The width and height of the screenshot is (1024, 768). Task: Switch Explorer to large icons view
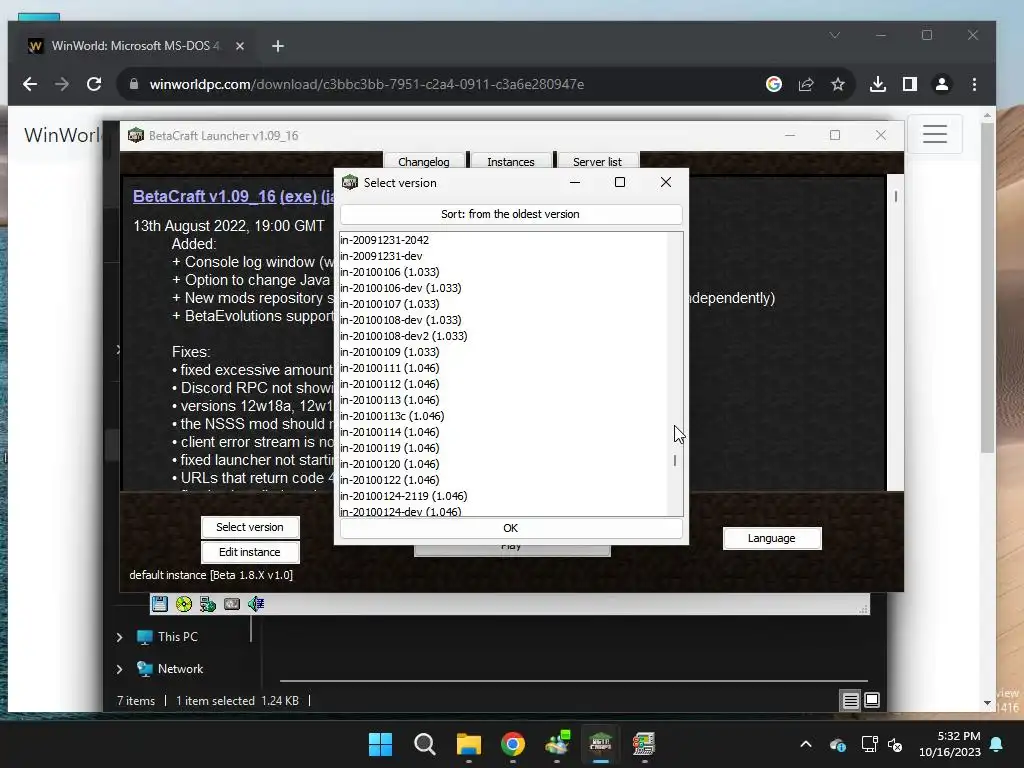[872, 701]
